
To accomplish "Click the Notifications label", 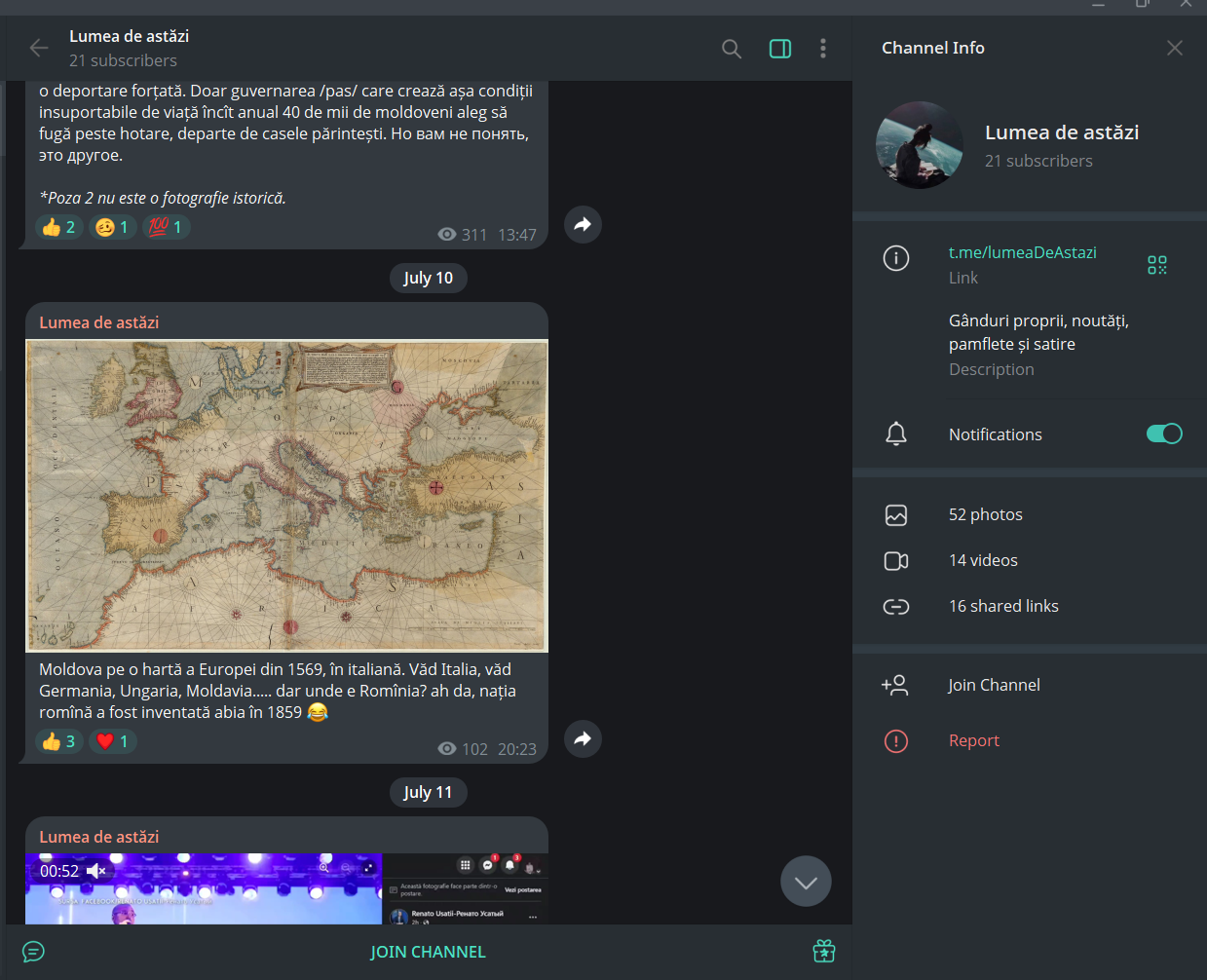I will [x=996, y=434].
